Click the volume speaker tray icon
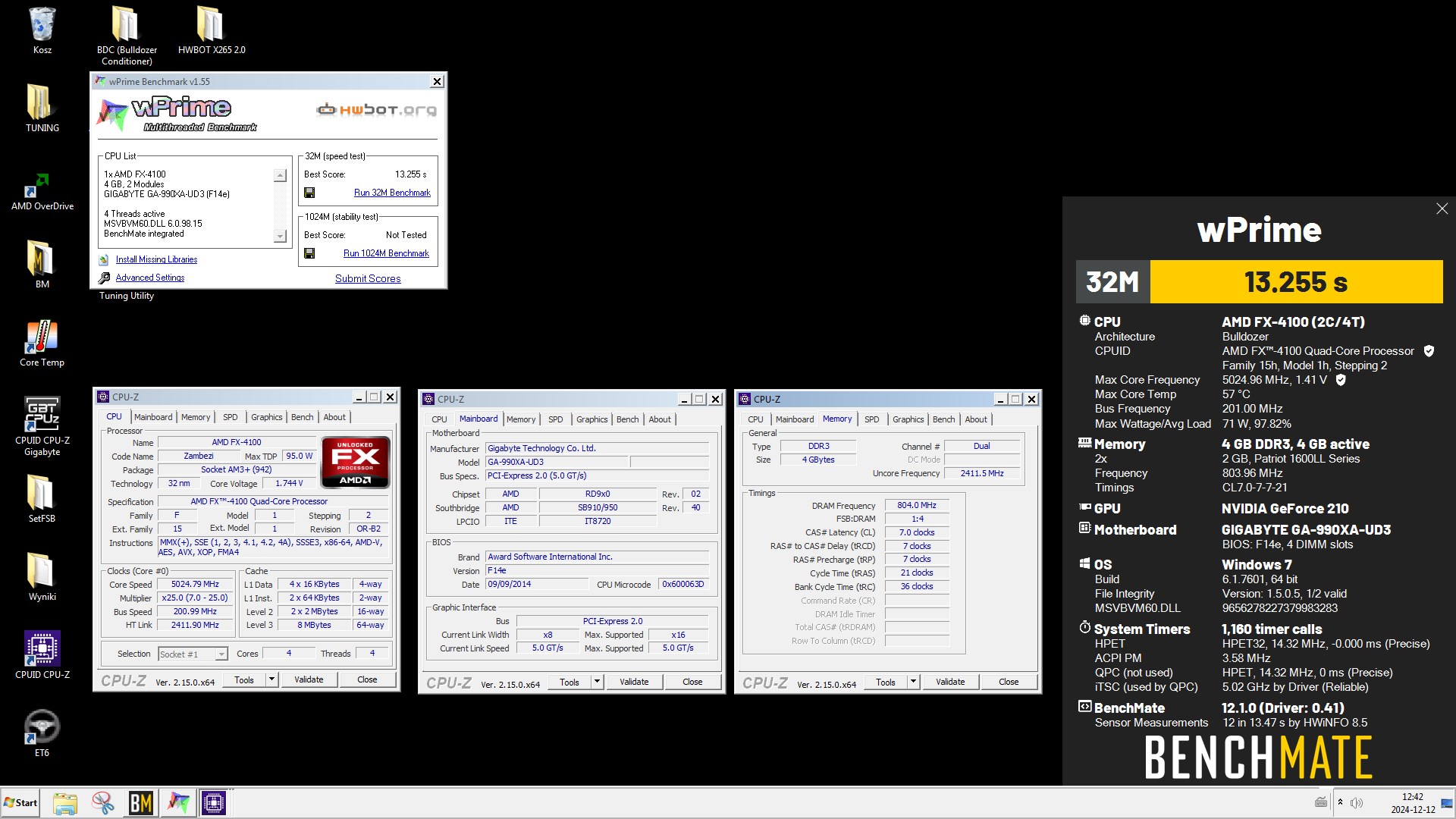The height and width of the screenshot is (819, 1456). tap(1357, 802)
